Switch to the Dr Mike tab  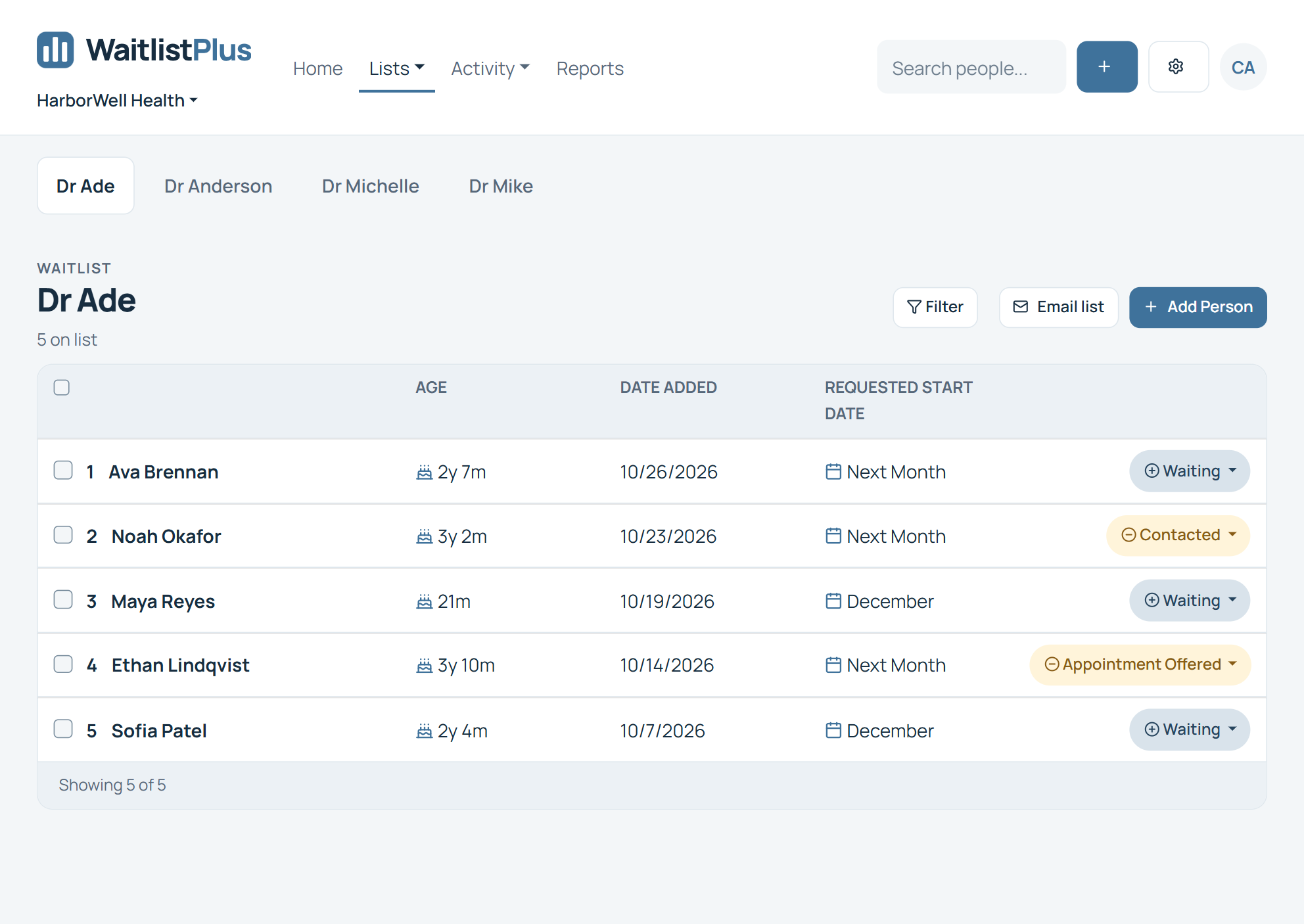click(501, 186)
